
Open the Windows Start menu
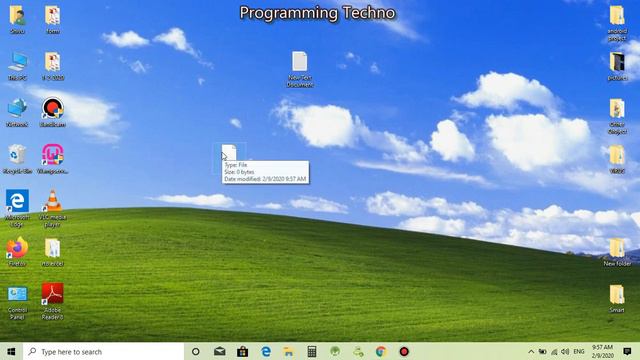[11, 351]
